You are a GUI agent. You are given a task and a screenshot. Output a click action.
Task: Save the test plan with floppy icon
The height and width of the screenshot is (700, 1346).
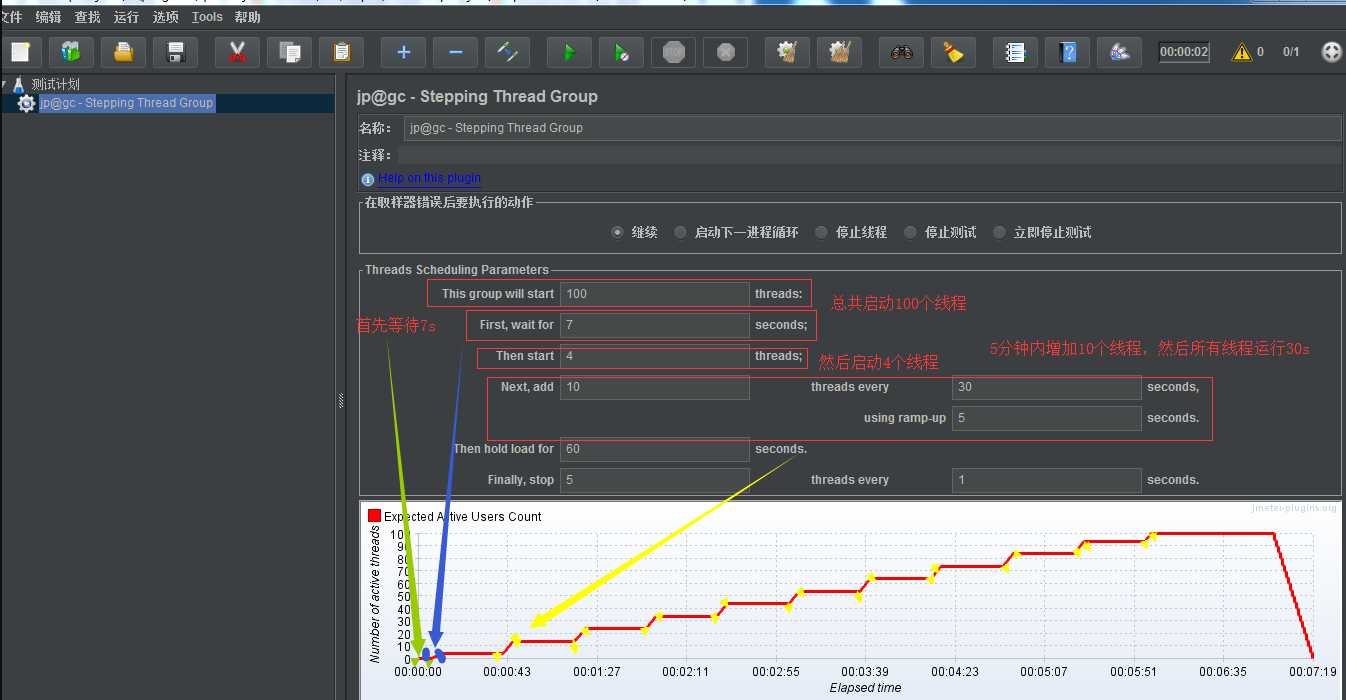point(175,52)
